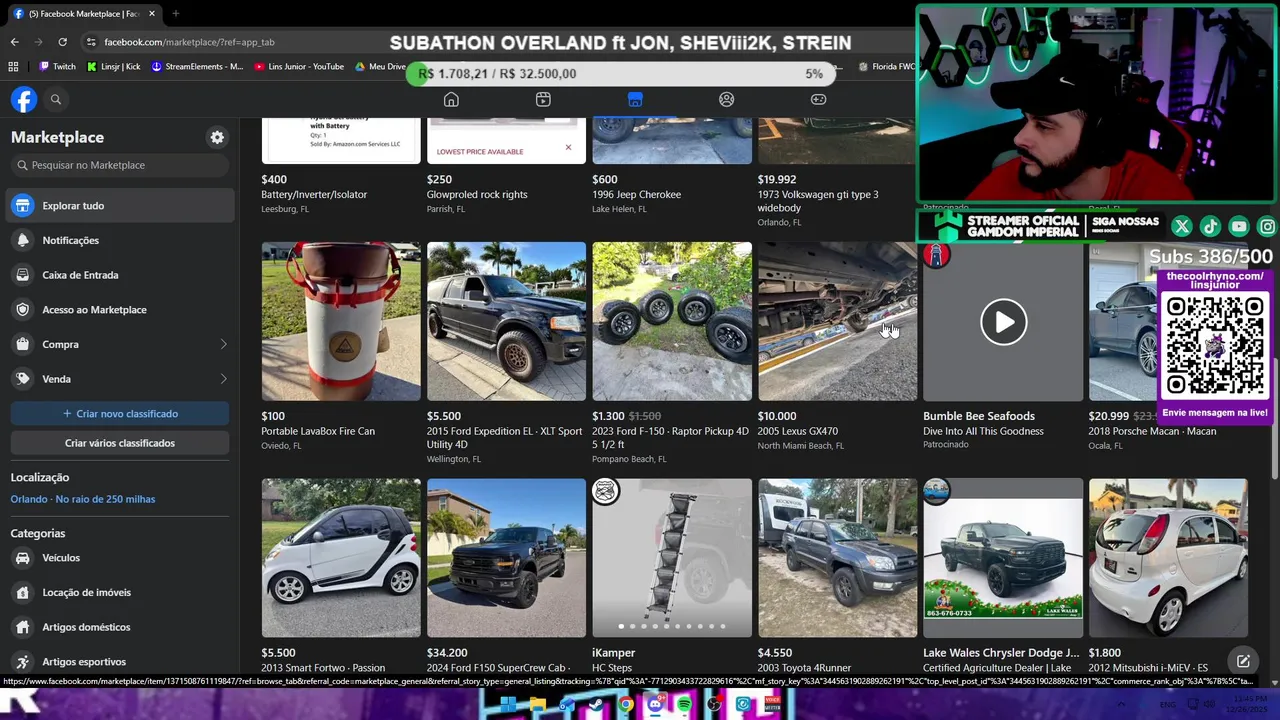
Task: Open the Portable LavaBox Fire Can photo
Action: [x=341, y=321]
